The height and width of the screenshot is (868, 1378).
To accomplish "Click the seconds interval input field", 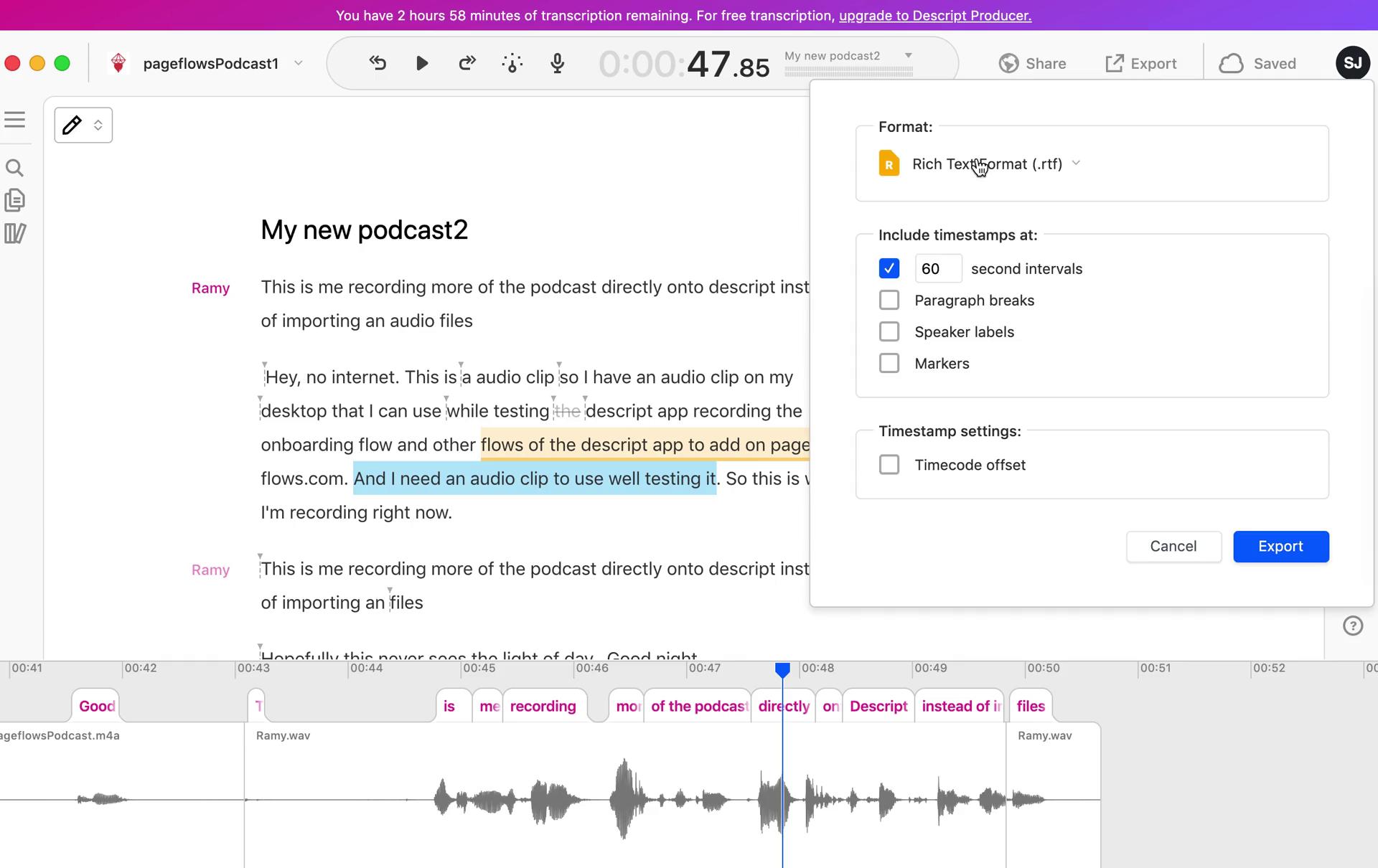I will tap(935, 268).
